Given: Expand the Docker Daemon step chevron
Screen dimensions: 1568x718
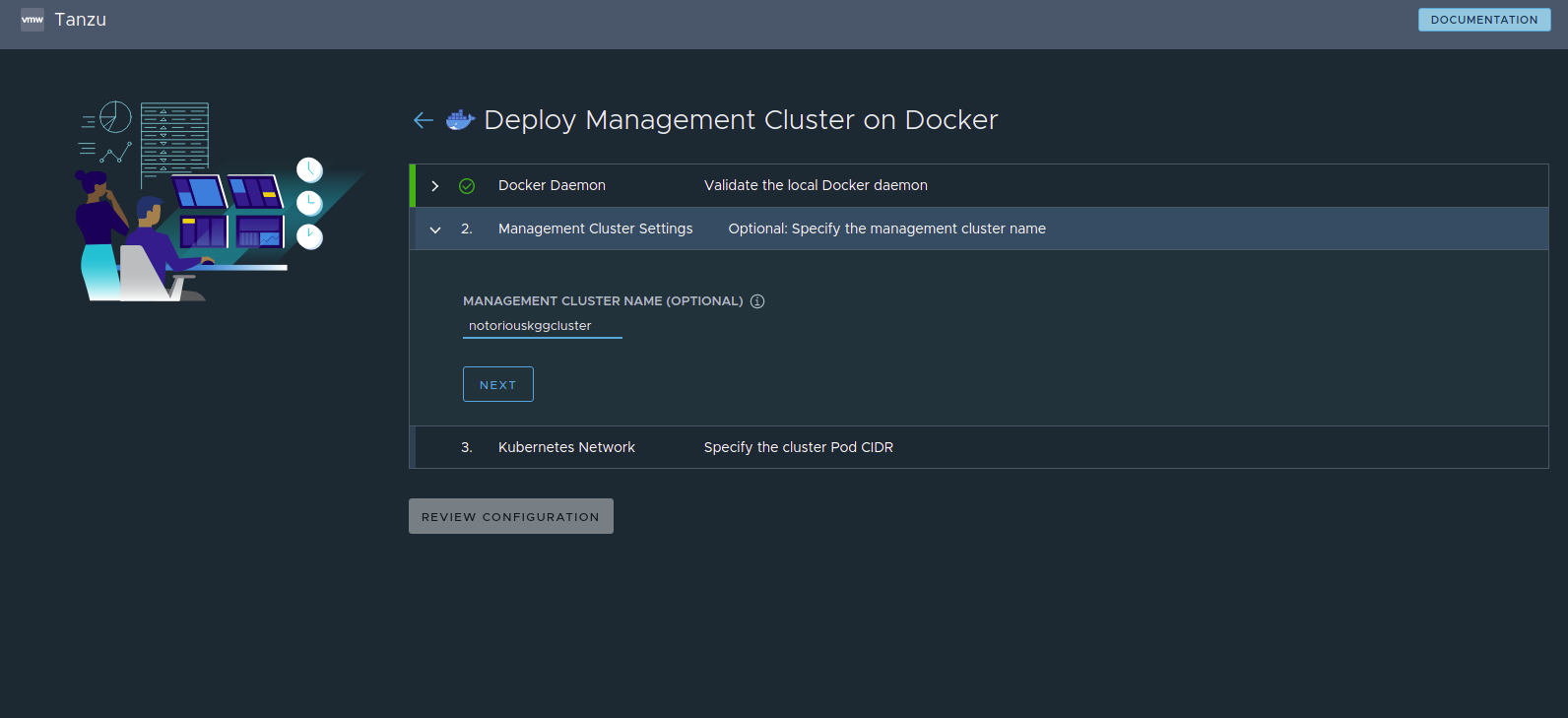Looking at the screenshot, I should [435, 186].
